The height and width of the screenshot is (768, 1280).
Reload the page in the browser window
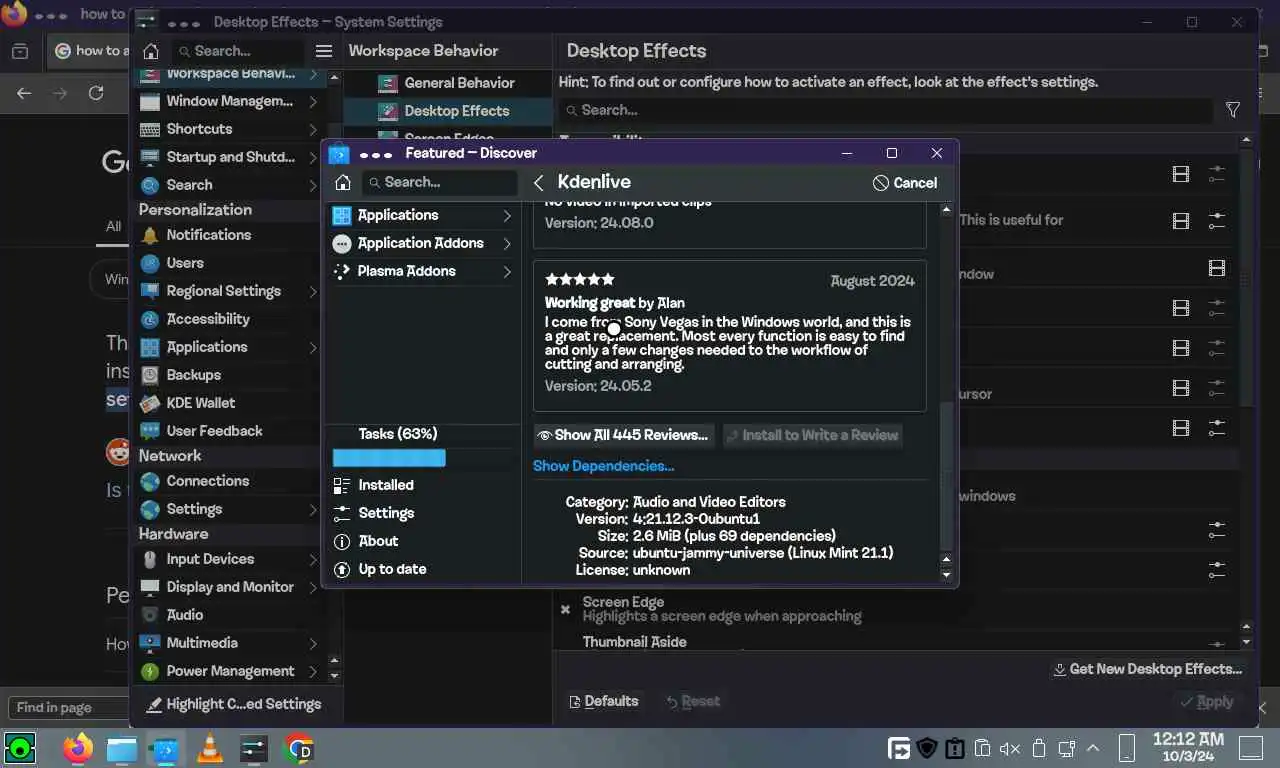(x=96, y=93)
